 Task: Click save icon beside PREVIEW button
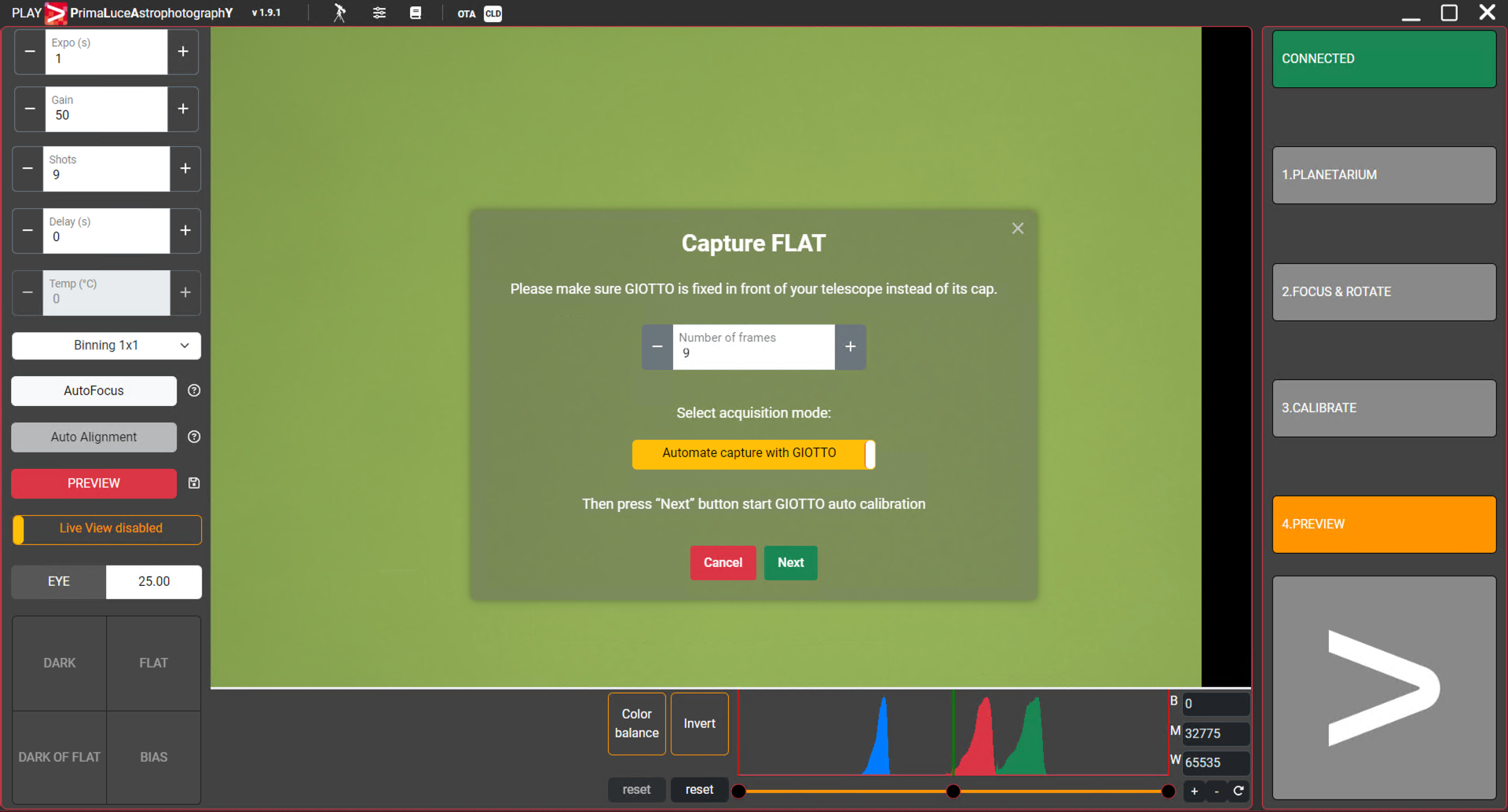pos(194,484)
